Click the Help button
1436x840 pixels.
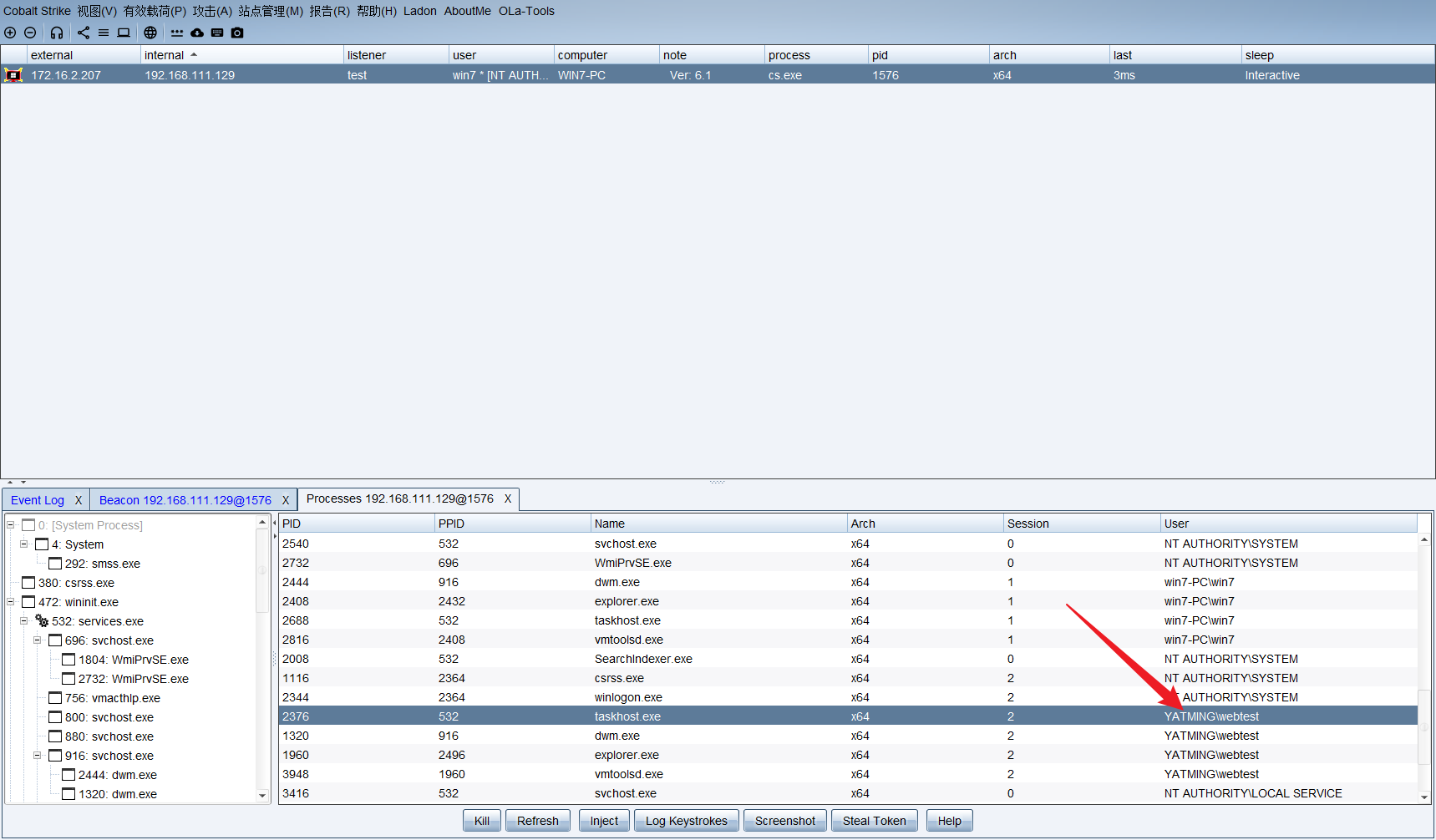click(950, 821)
